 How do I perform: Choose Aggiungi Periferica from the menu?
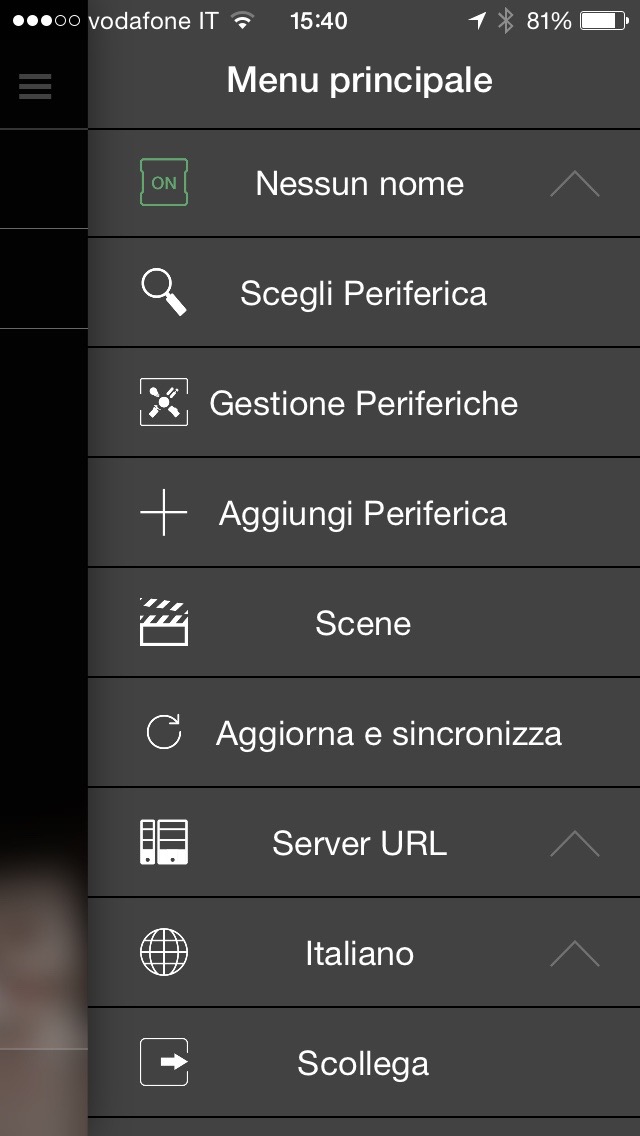pos(363,513)
